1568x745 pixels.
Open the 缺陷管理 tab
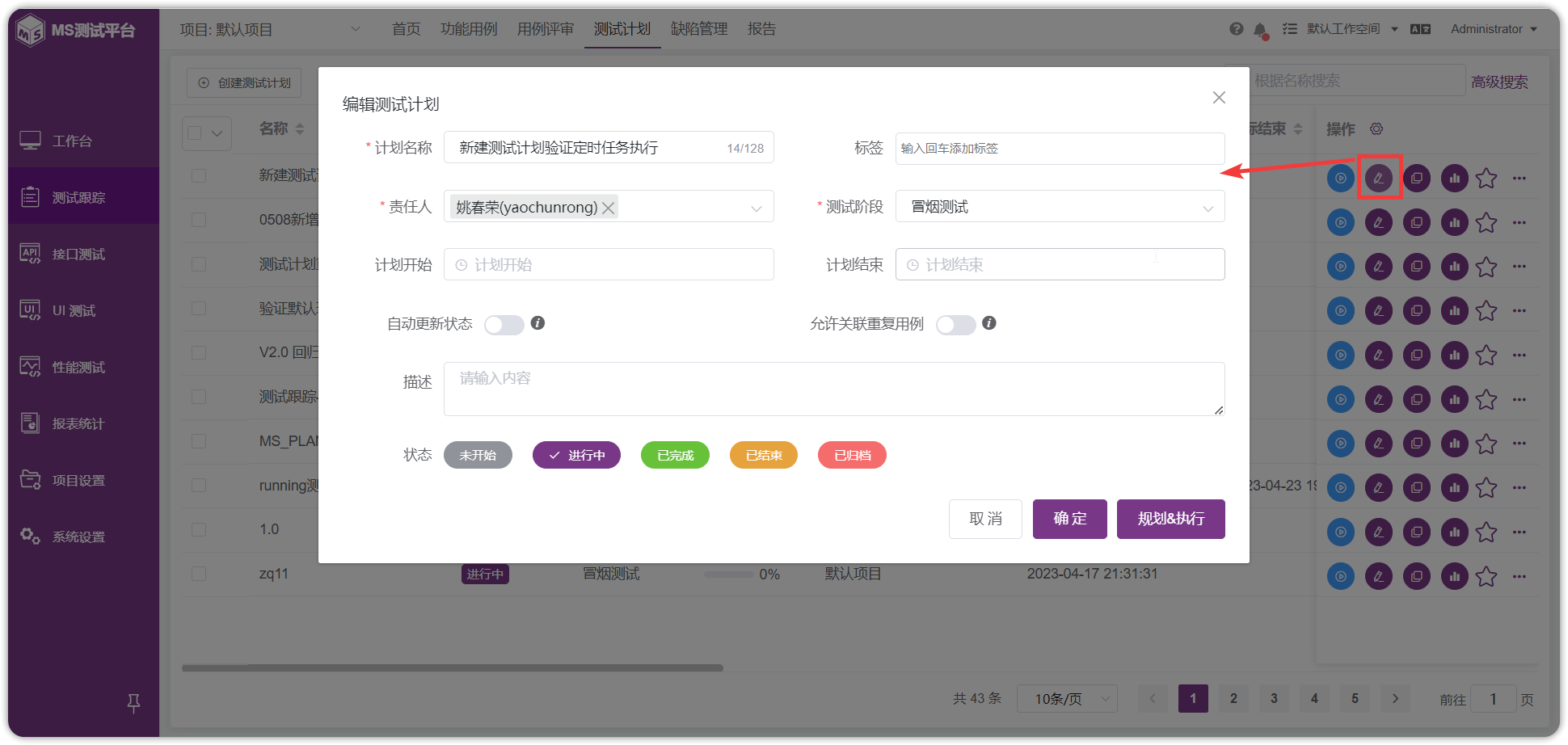pos(699,29)
